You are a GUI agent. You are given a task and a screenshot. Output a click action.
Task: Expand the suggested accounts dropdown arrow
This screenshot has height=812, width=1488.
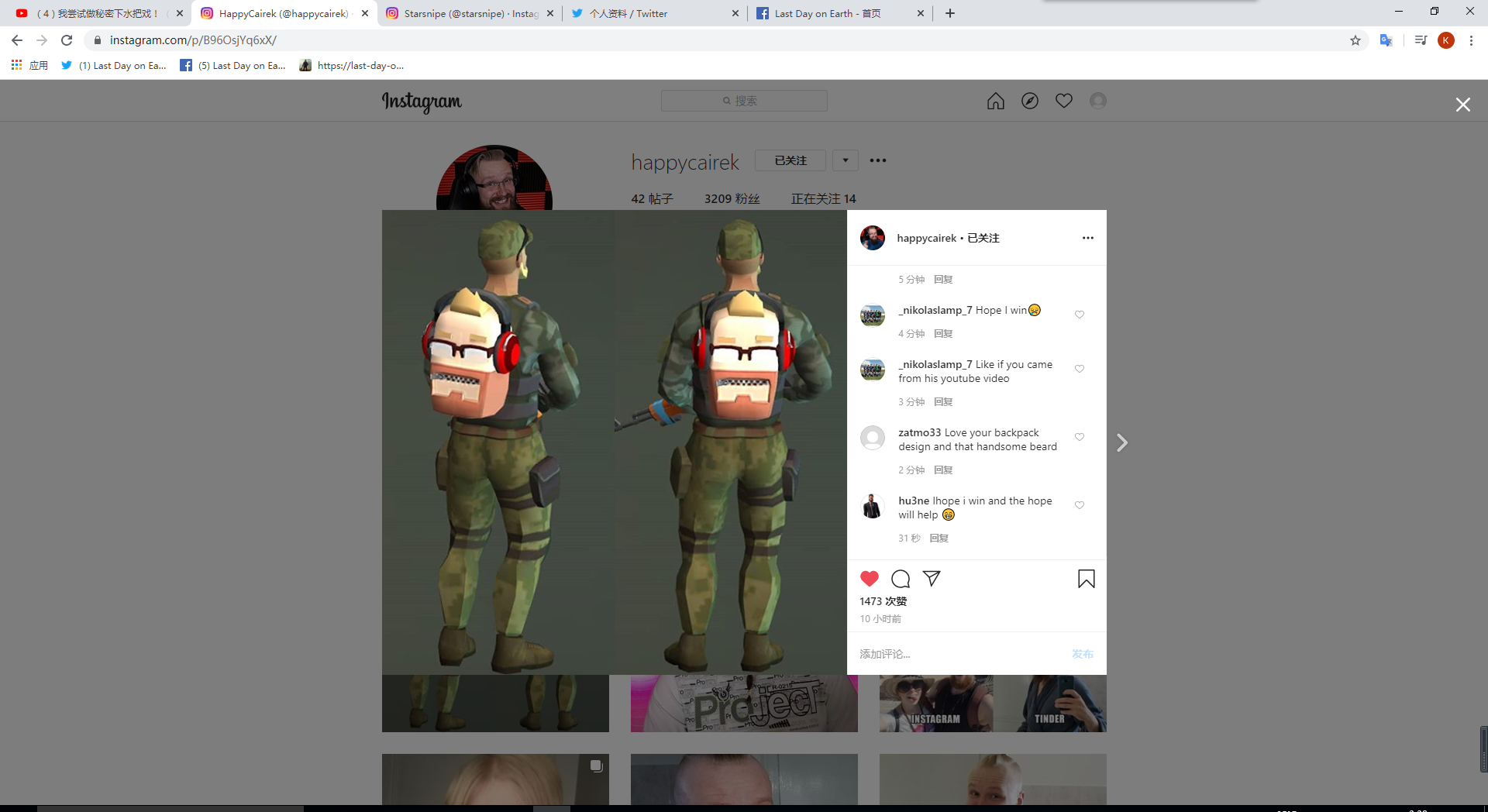tap(846, 160)
